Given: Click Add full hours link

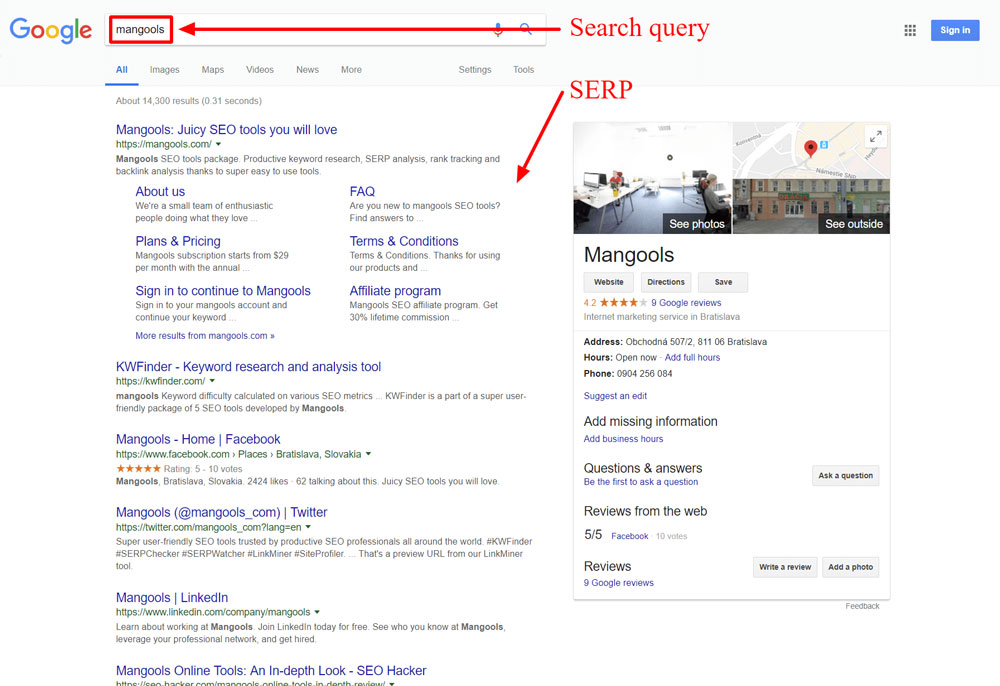Looking at the screenshot, I should tap(692, 358).
